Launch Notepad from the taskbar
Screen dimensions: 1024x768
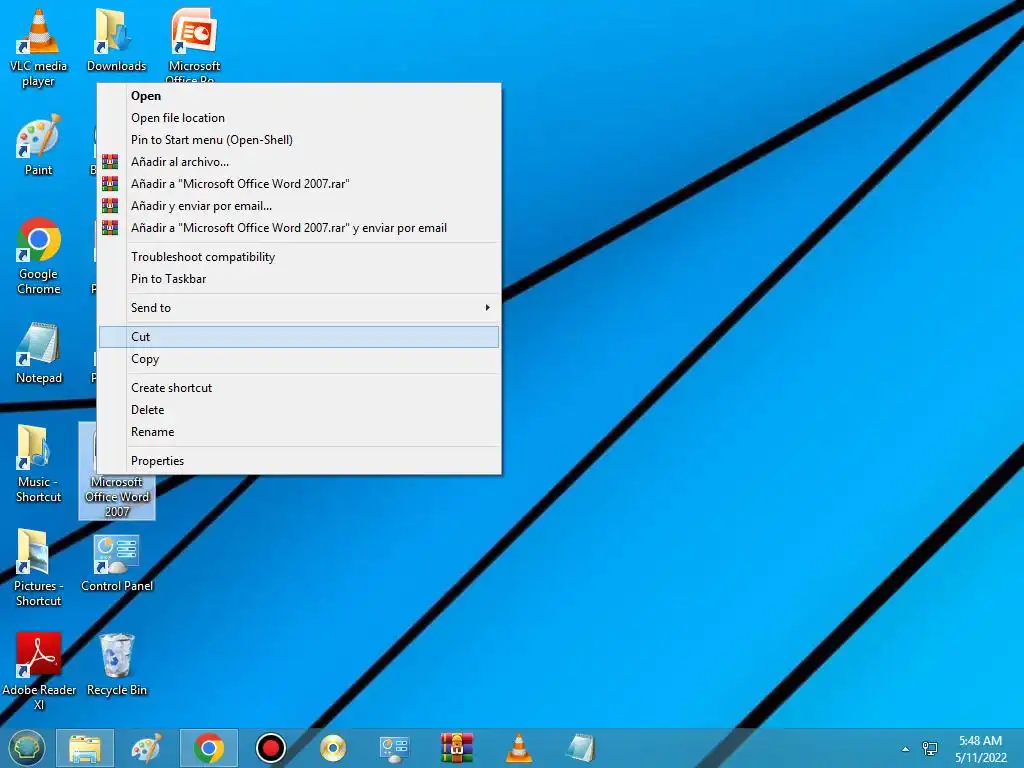581,748
